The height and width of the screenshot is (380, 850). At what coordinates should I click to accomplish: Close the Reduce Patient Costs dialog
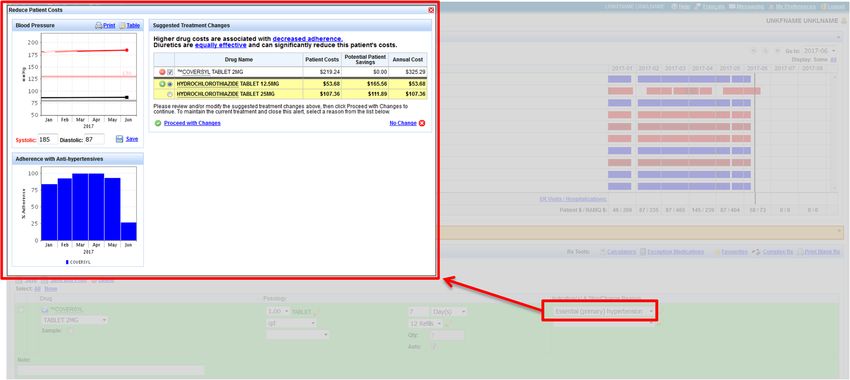point(431,10)
